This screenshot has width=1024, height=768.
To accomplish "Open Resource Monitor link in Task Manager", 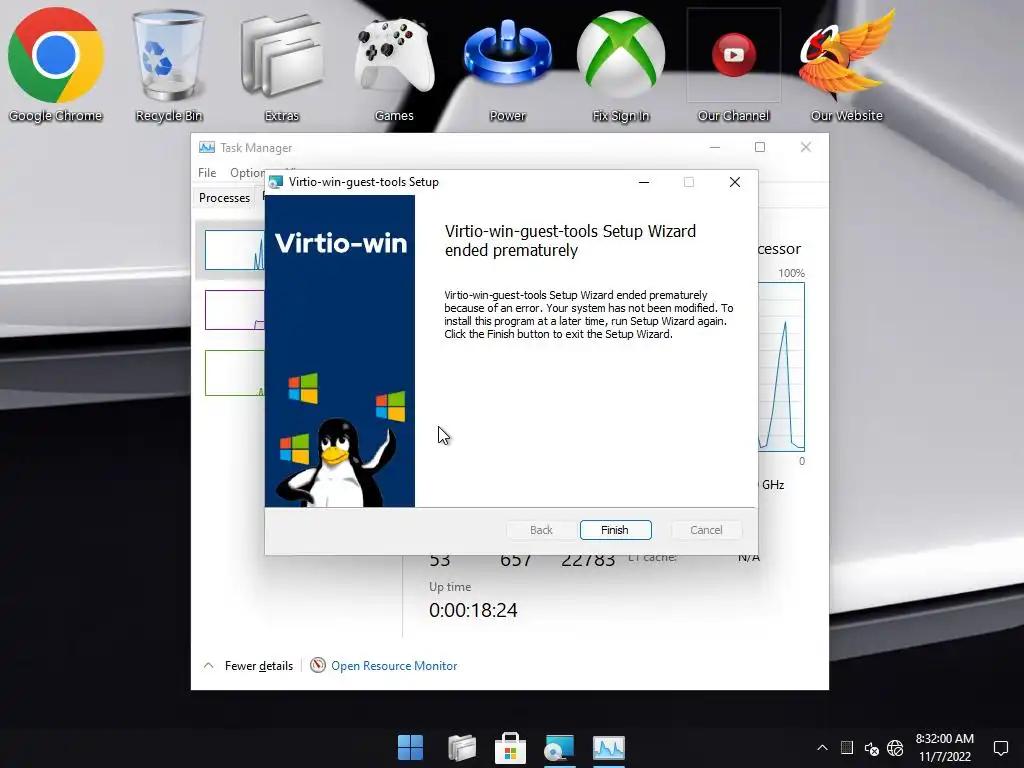I will (394, 665).
